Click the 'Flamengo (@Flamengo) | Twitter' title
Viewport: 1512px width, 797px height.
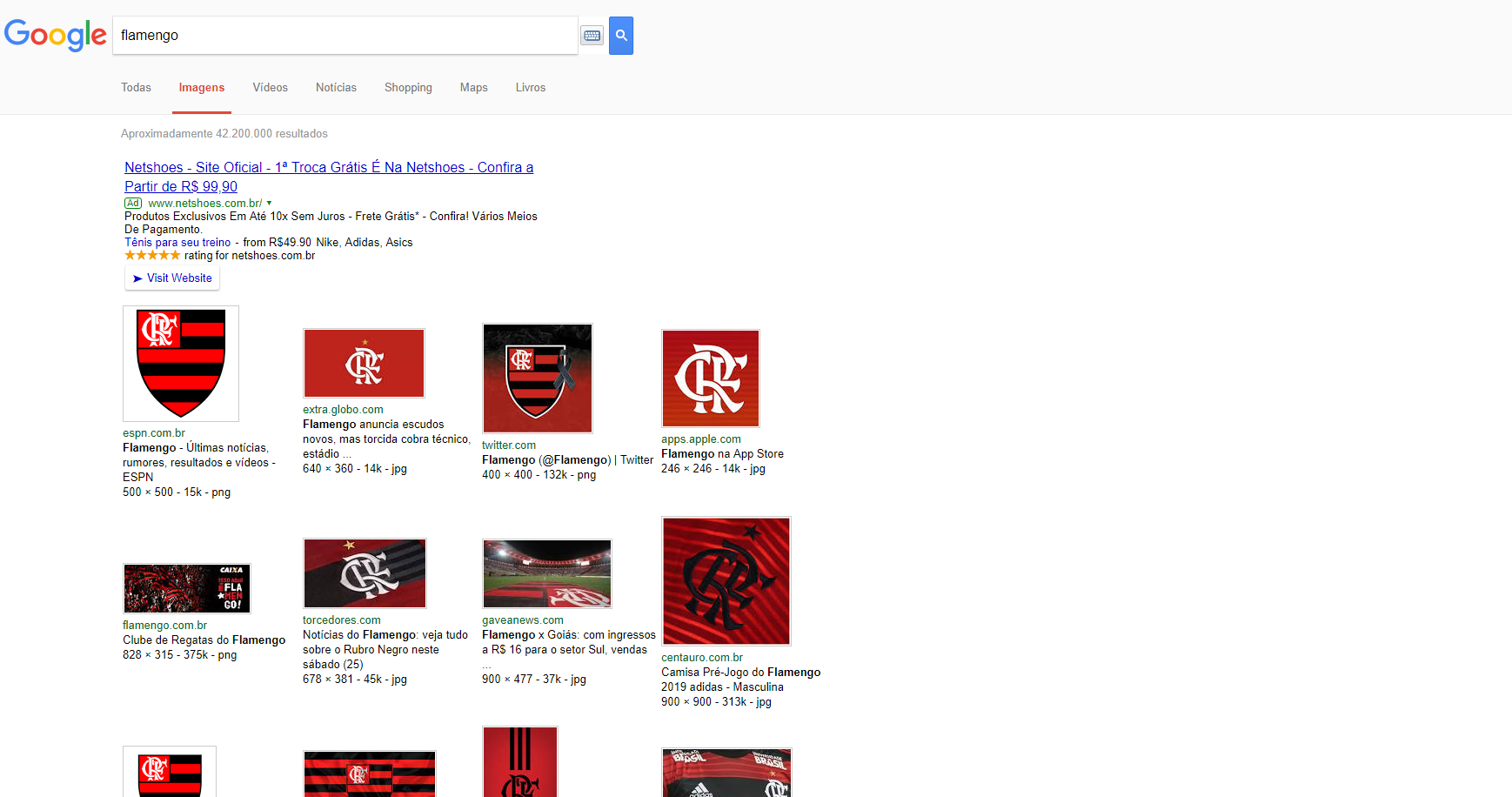coord(568,460)
